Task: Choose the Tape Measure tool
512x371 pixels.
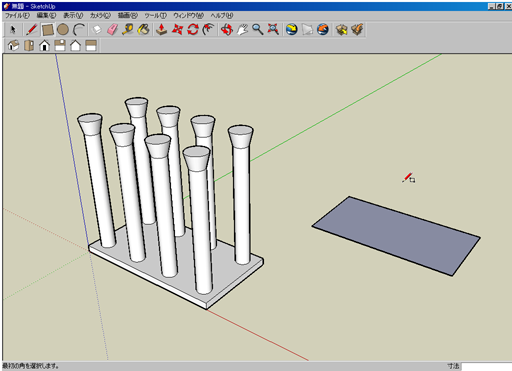Action: tap(128, 30)
